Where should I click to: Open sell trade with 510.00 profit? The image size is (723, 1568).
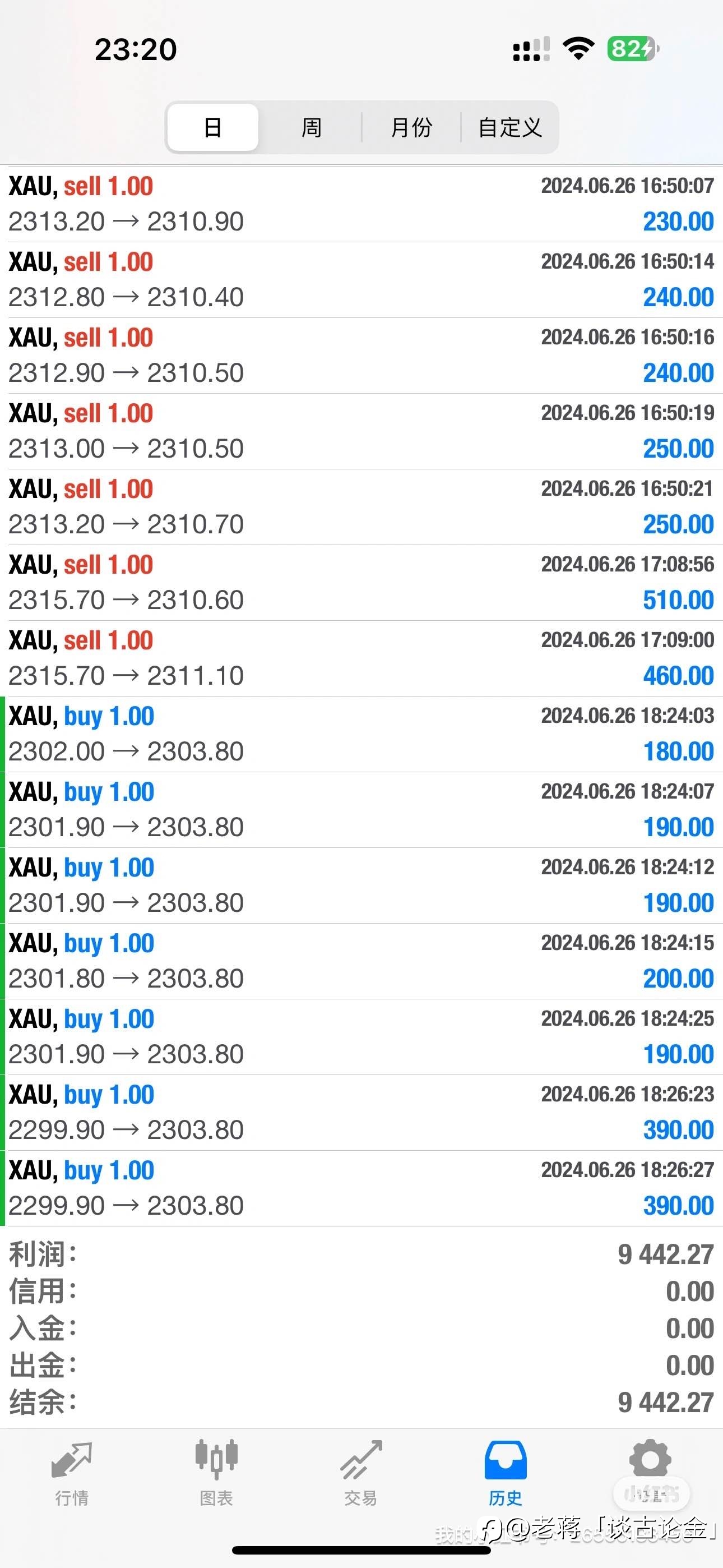coord(361,583)
